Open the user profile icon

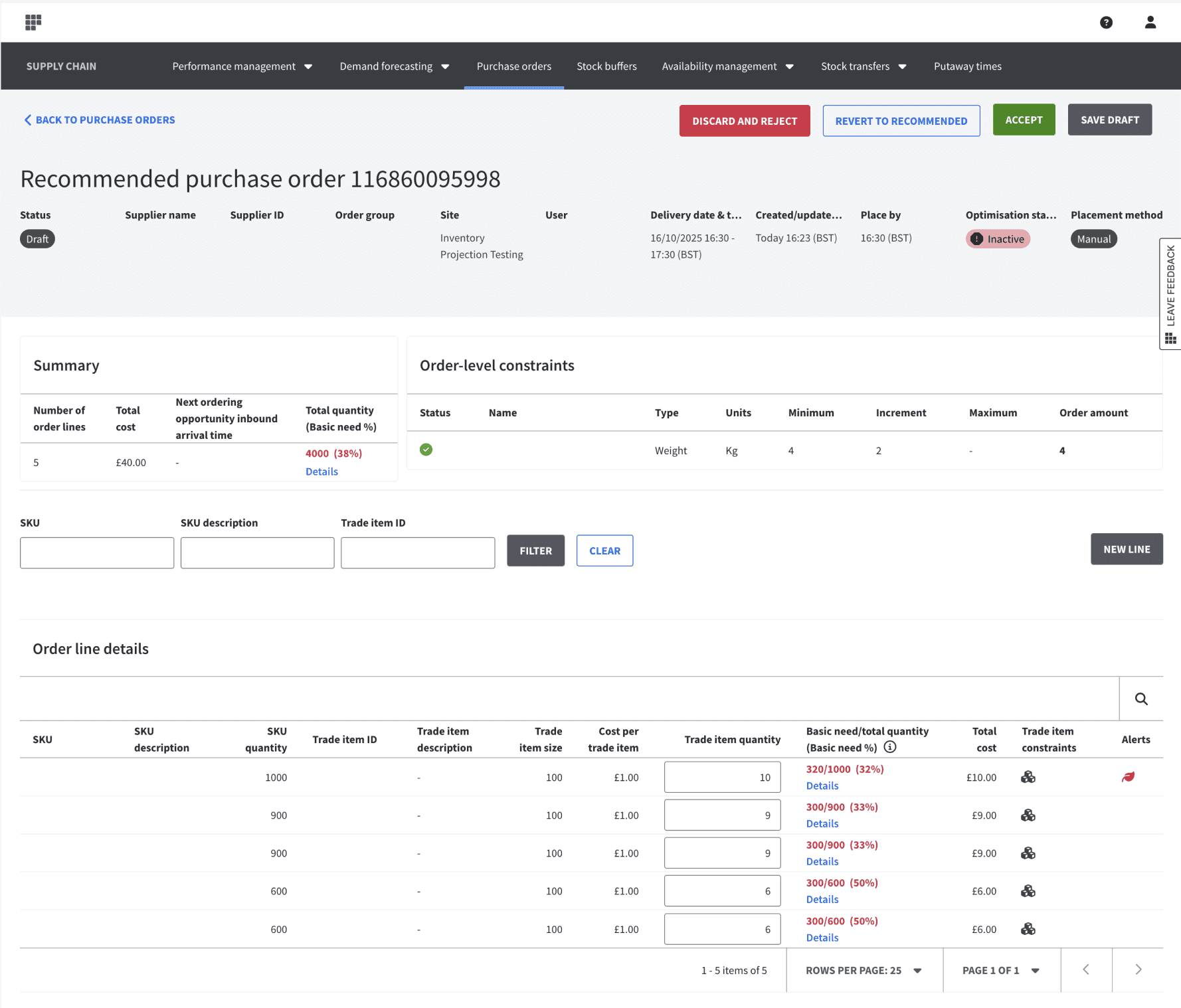click(1150, 23)
